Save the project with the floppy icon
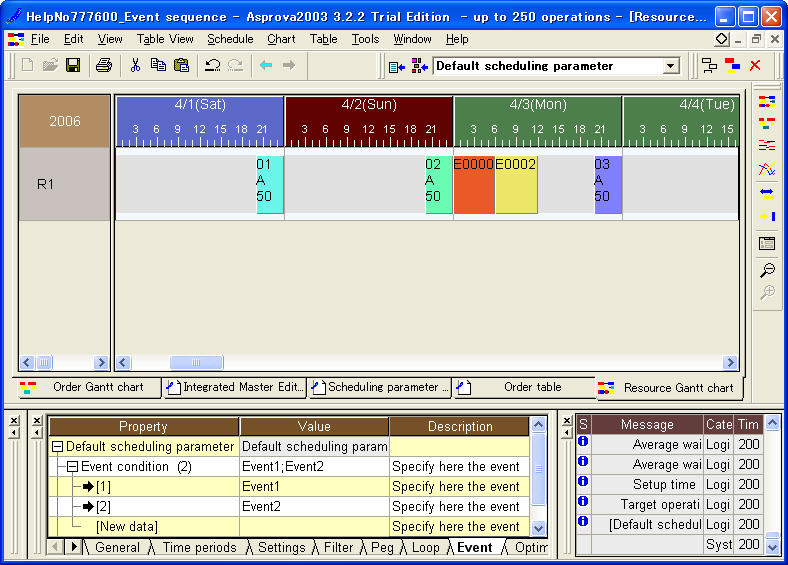This screenshot has height=565, width=788. point(73,65)
